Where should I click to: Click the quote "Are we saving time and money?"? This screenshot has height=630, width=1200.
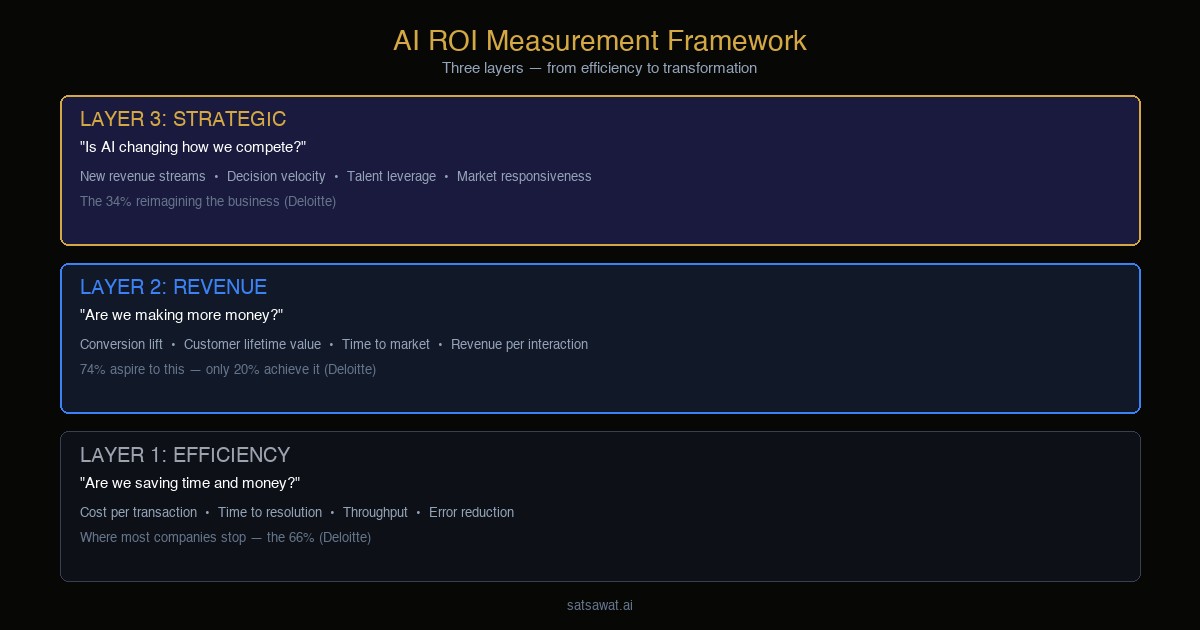pos(190,483)
